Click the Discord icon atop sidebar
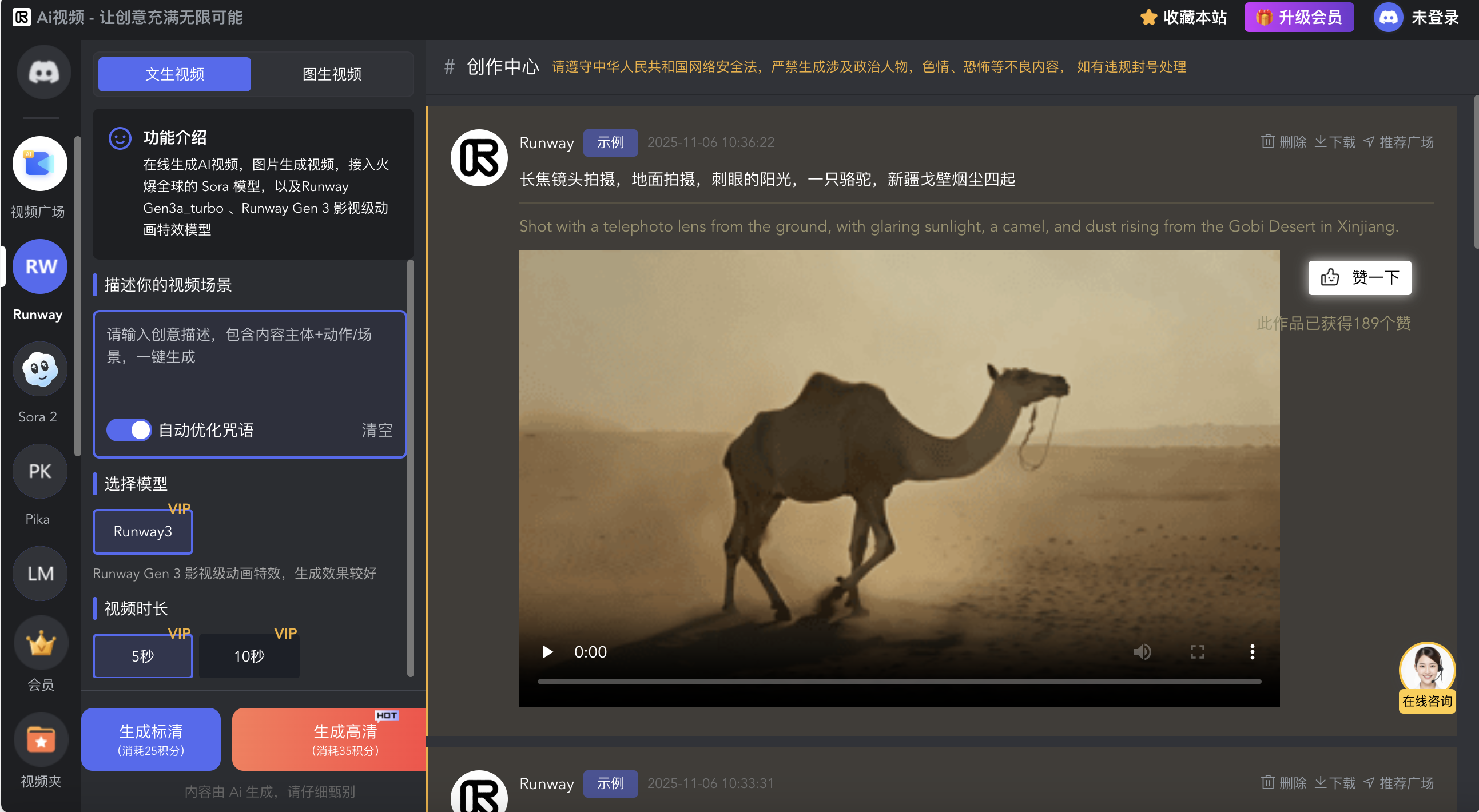This screenshot has width=1479, height=812. 43,72
